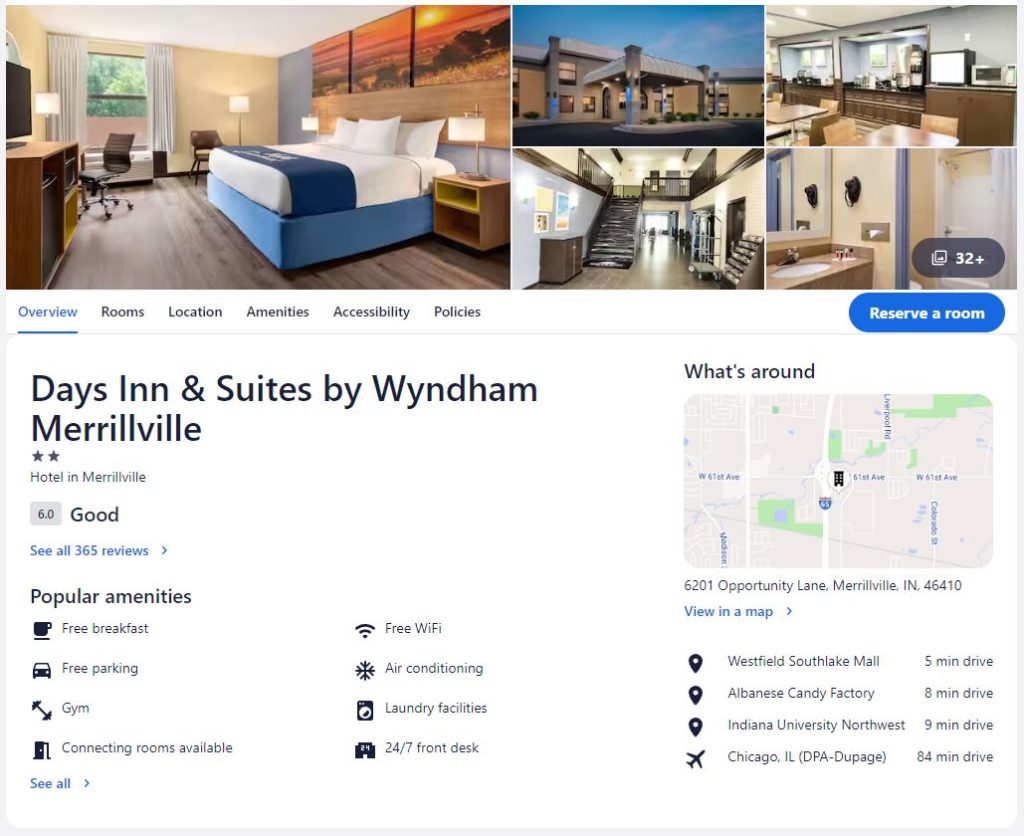Click the airplane icon beside Chicago airport
Screen dimensions: 1024x836
pos(696,758)
